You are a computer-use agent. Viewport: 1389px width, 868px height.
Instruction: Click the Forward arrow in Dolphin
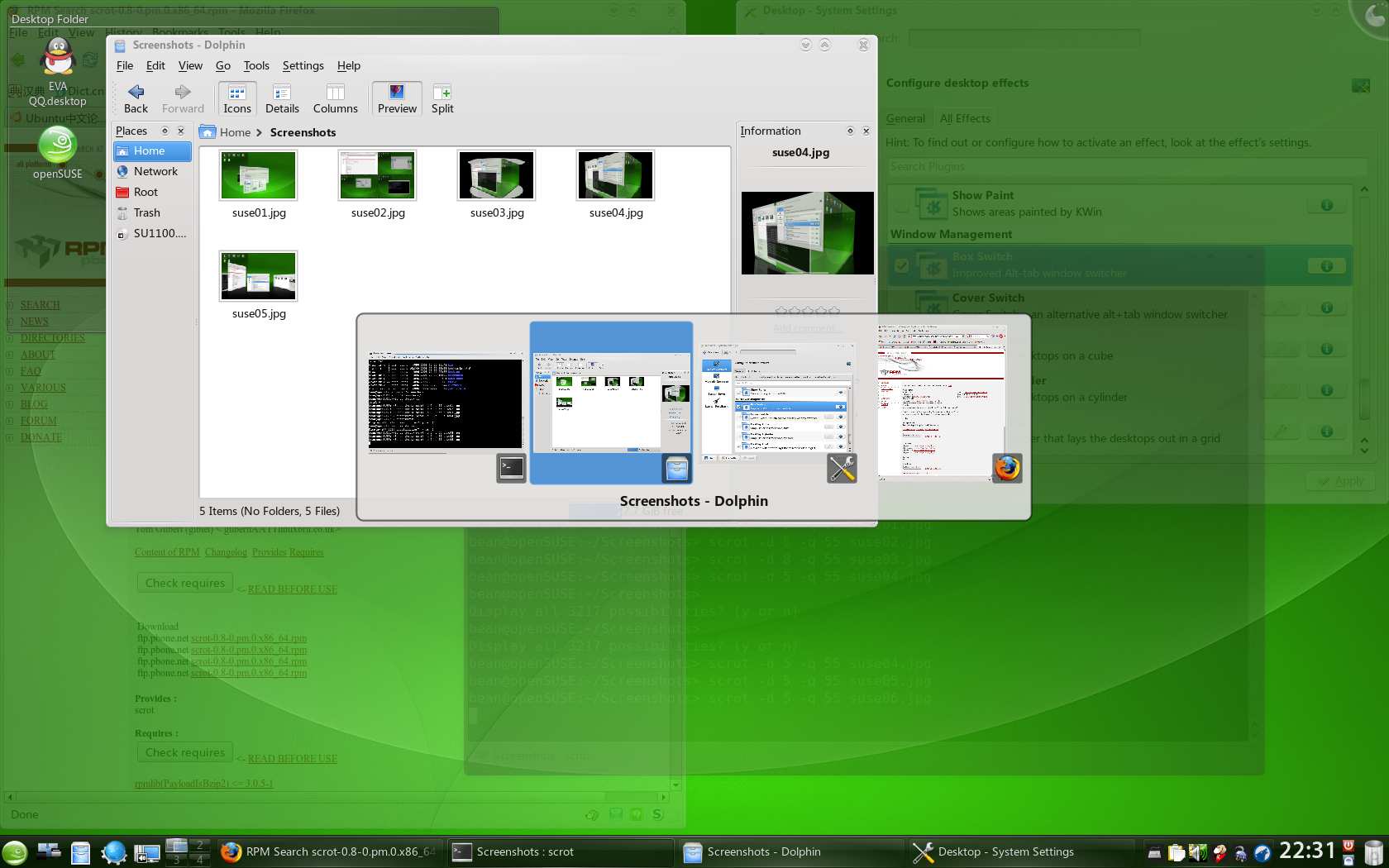183,98
